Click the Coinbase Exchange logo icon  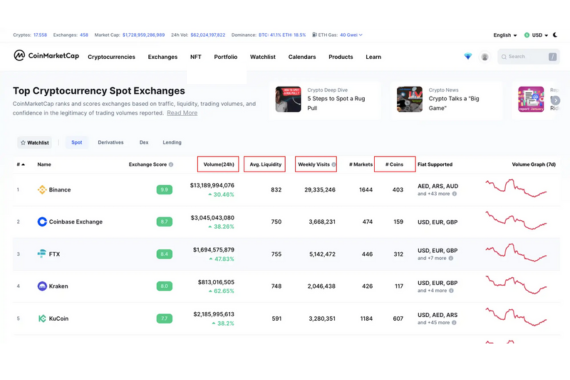click(42, 221)
